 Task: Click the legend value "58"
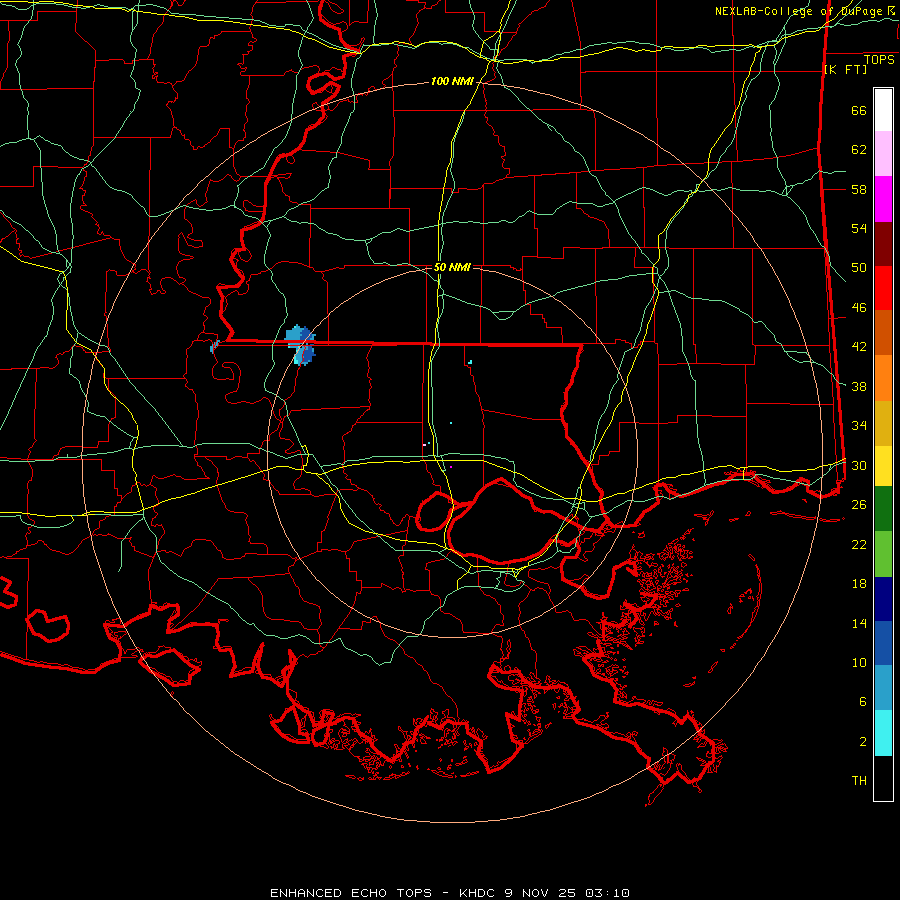859,189
